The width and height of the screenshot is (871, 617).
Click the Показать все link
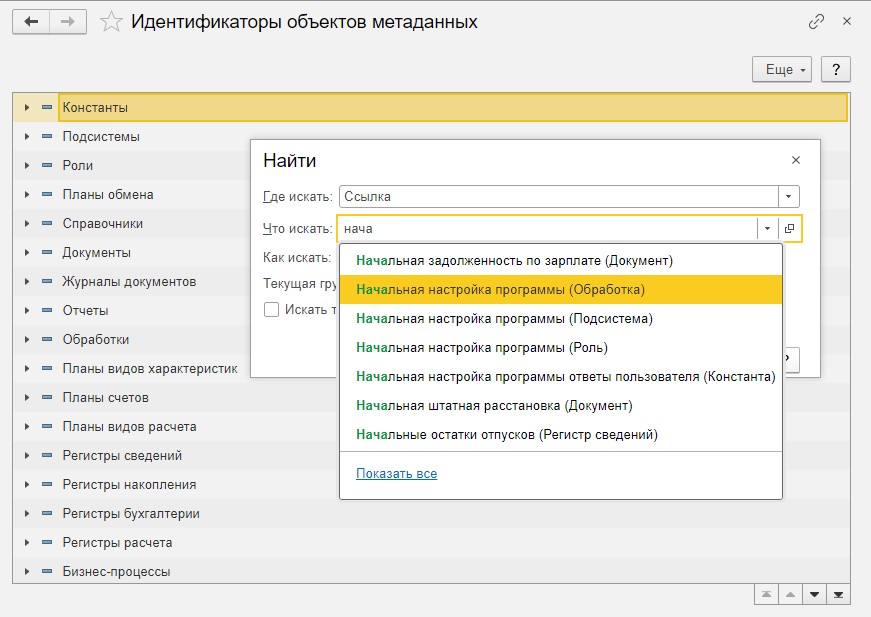397,473
